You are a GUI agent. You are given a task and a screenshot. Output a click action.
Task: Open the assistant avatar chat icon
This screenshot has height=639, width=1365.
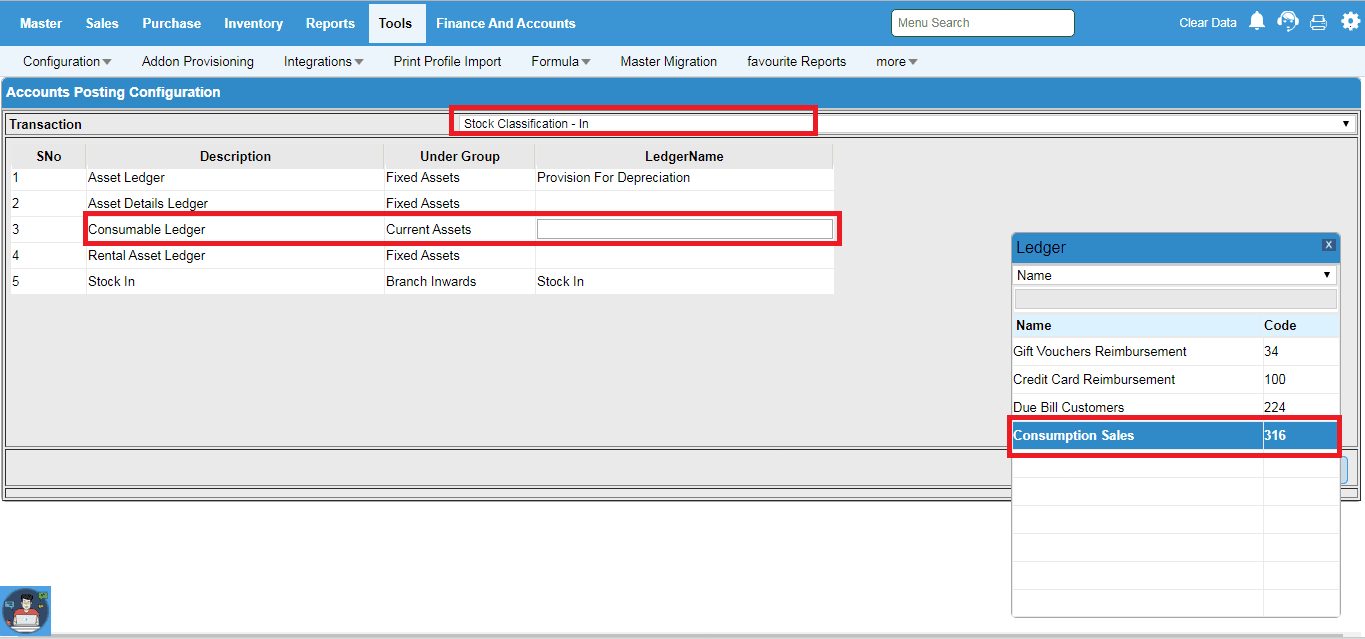tap(26, 610)
